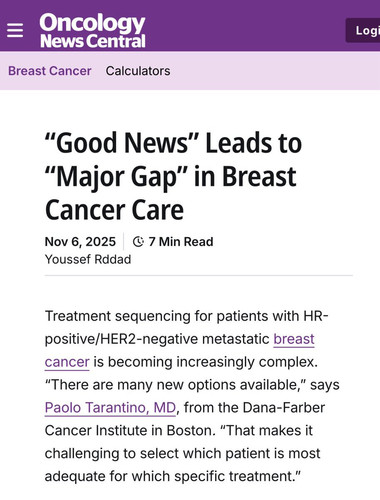Click the quote "There are many new options available"
The height and width of the screenshot is (500, 380).
175,385
